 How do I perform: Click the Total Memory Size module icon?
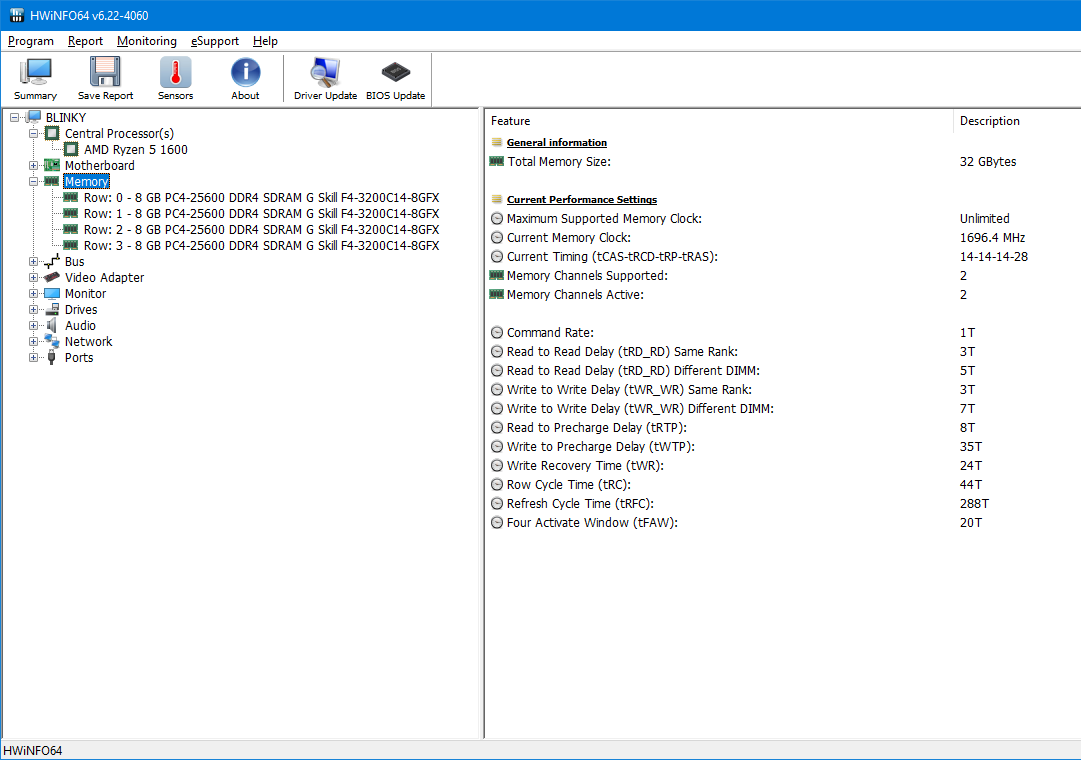coord(496,161)
